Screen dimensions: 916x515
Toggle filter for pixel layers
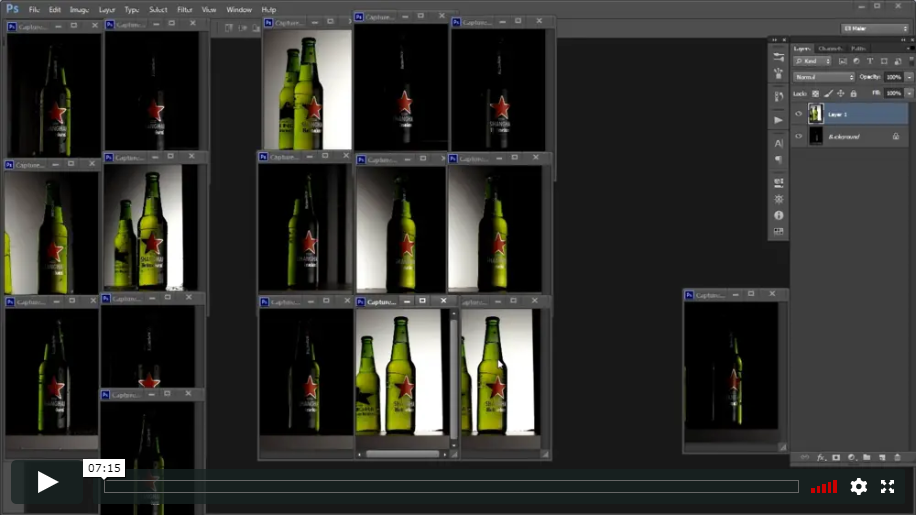(842, 61)
